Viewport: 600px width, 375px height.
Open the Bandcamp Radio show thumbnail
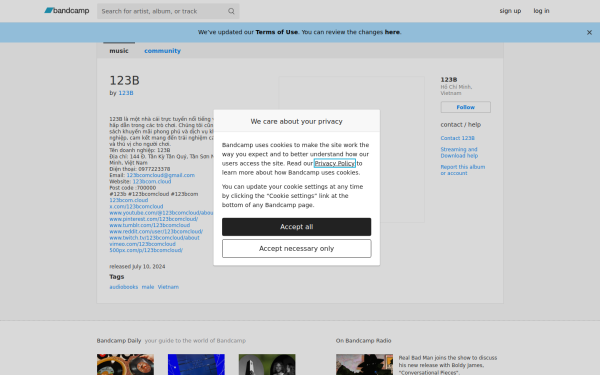[x=364, y=364]
